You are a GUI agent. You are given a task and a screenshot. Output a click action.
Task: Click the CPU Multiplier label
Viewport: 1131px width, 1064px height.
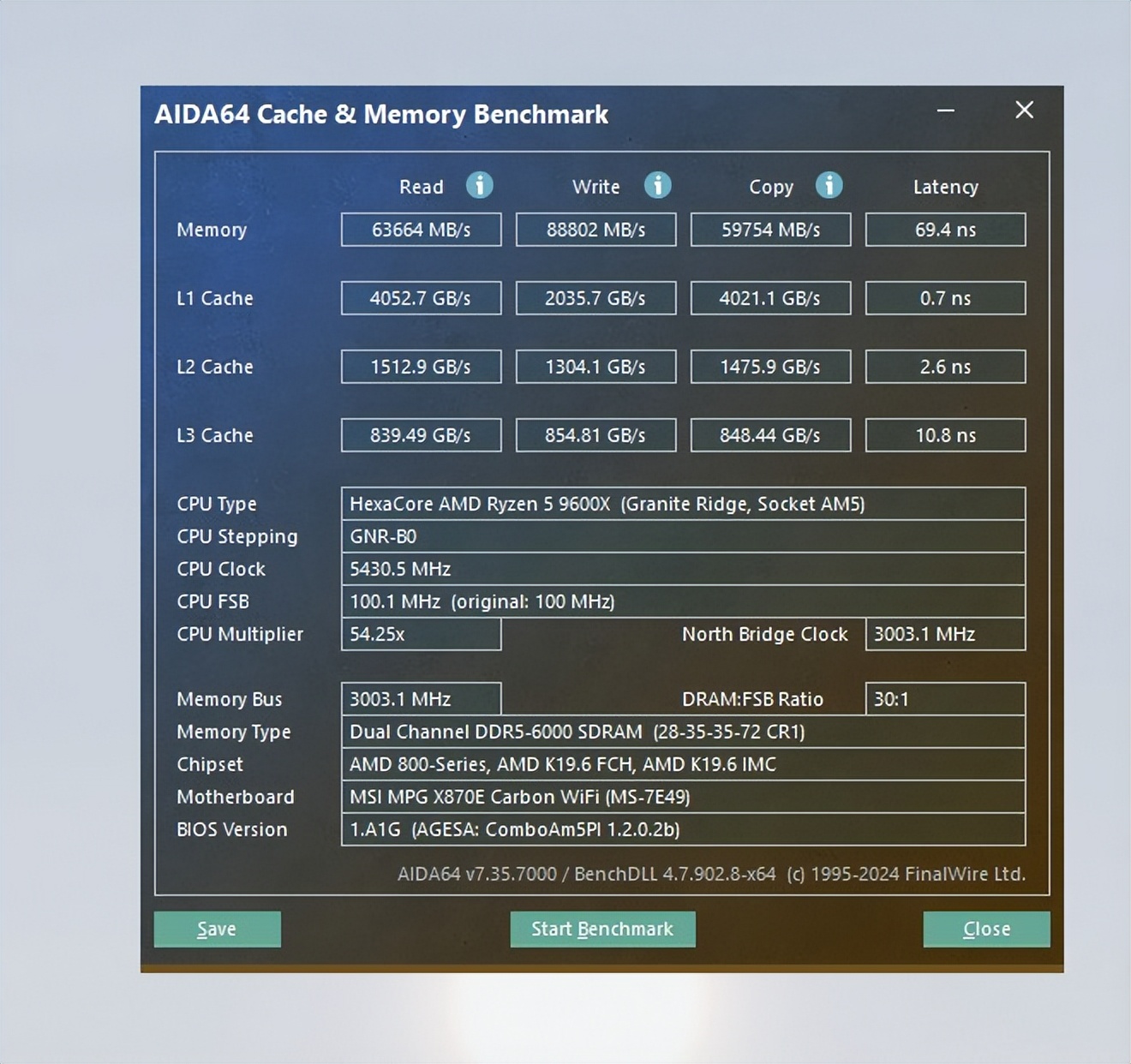coord(240,635)
